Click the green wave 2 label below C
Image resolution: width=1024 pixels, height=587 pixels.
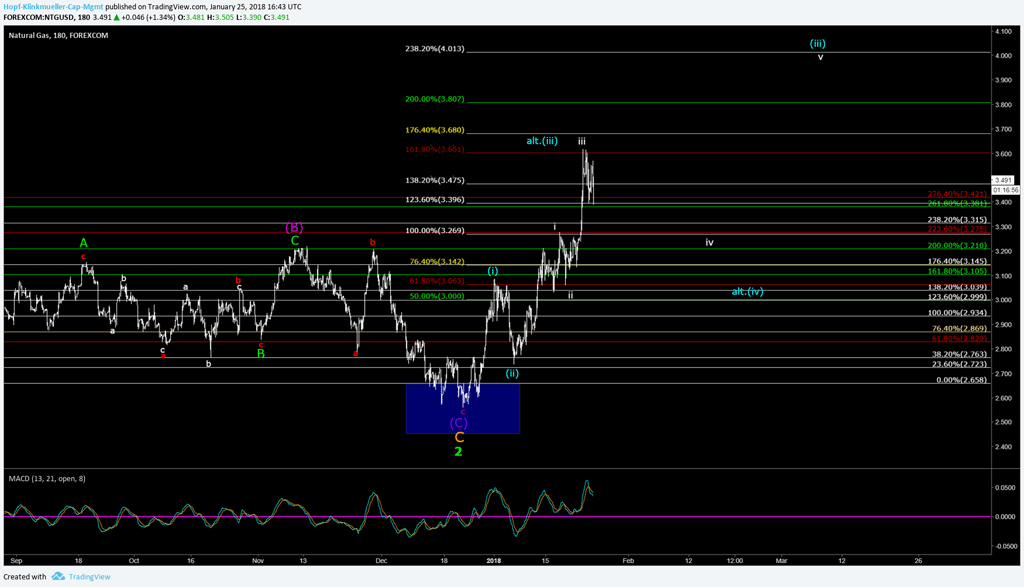458,452
